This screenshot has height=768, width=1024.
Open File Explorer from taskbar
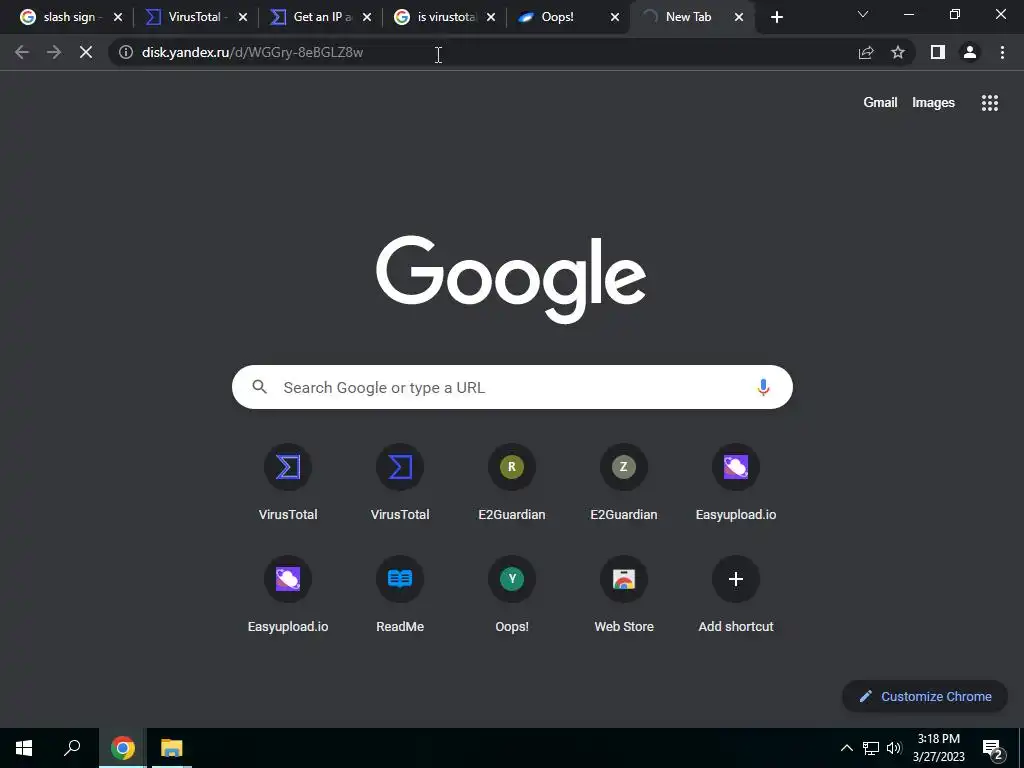[x=172, y=748]
